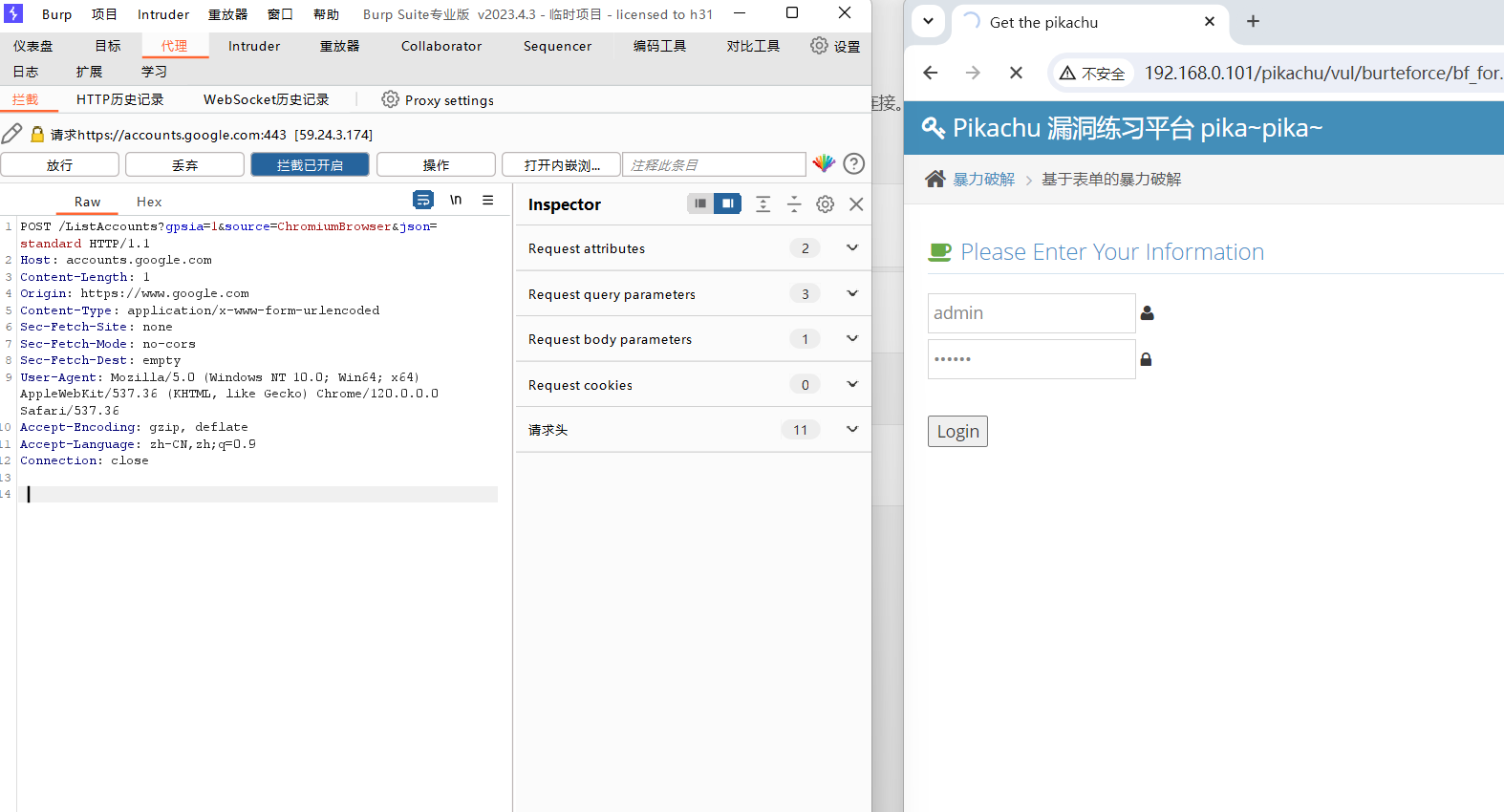Click the pencil edit icon beside request
Image resolution: width=1504 pixels, height=812 pixels.
11,134
